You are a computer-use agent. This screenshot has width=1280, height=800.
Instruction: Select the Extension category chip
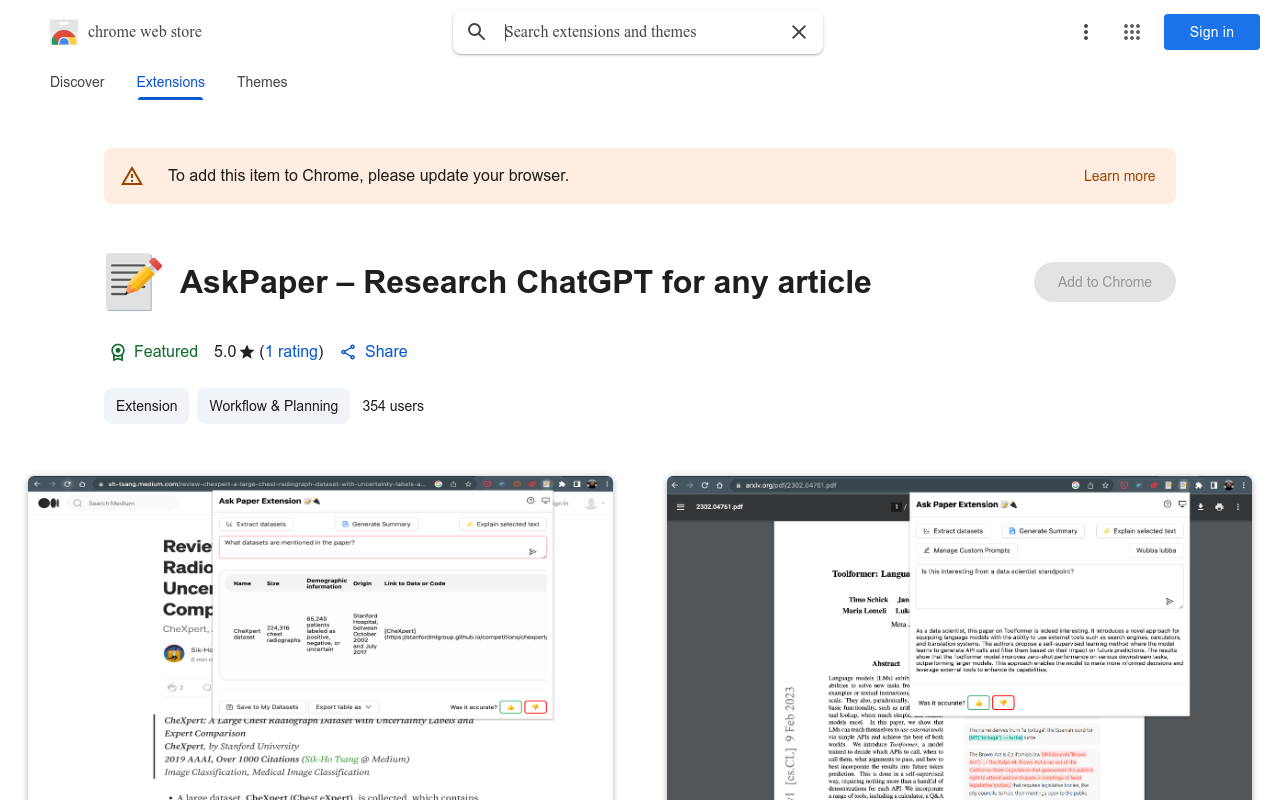pyautogui.click(x=146, y=406)
